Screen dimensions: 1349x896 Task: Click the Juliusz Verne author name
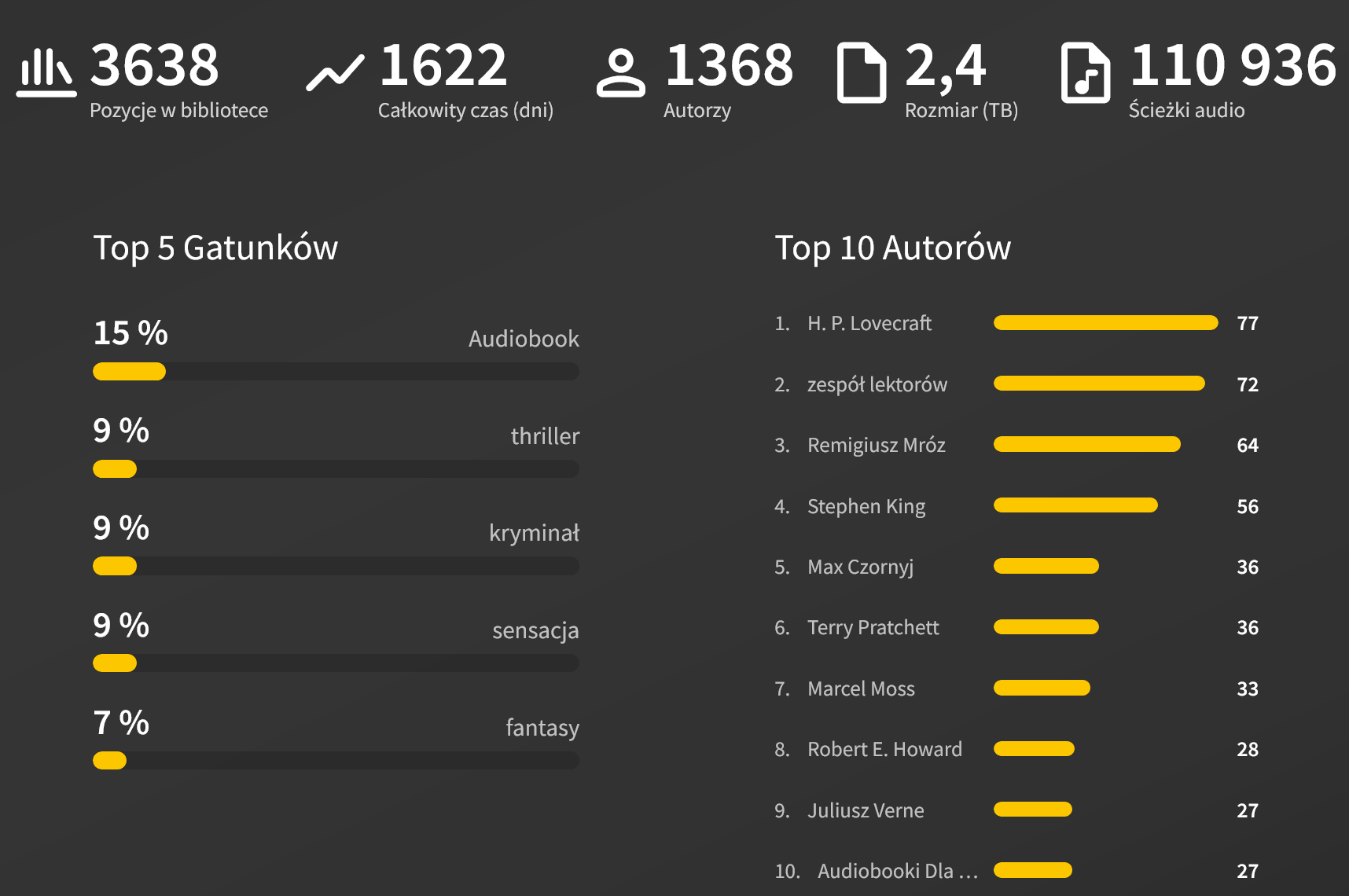coord(866,810)
